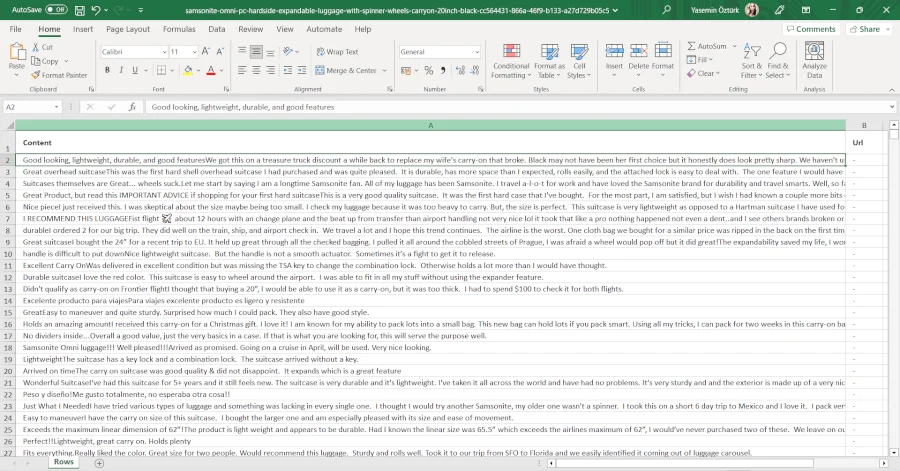Center cell text horizontally

(256, 70)
